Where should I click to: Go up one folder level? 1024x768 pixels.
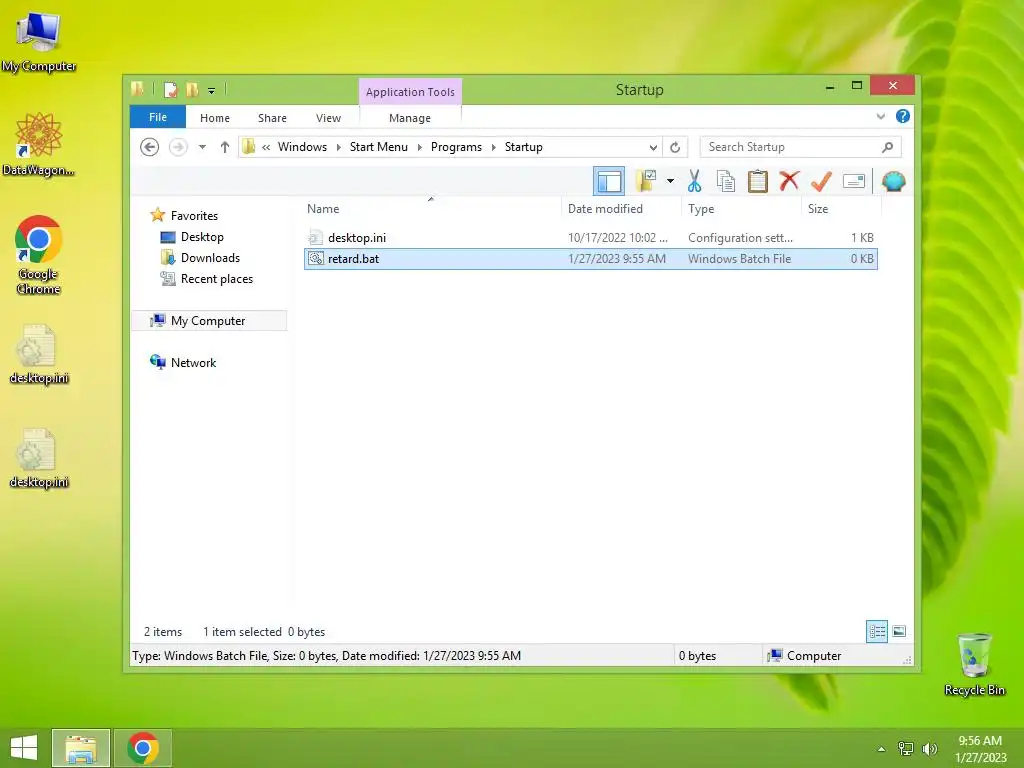(x=225, y=147)
